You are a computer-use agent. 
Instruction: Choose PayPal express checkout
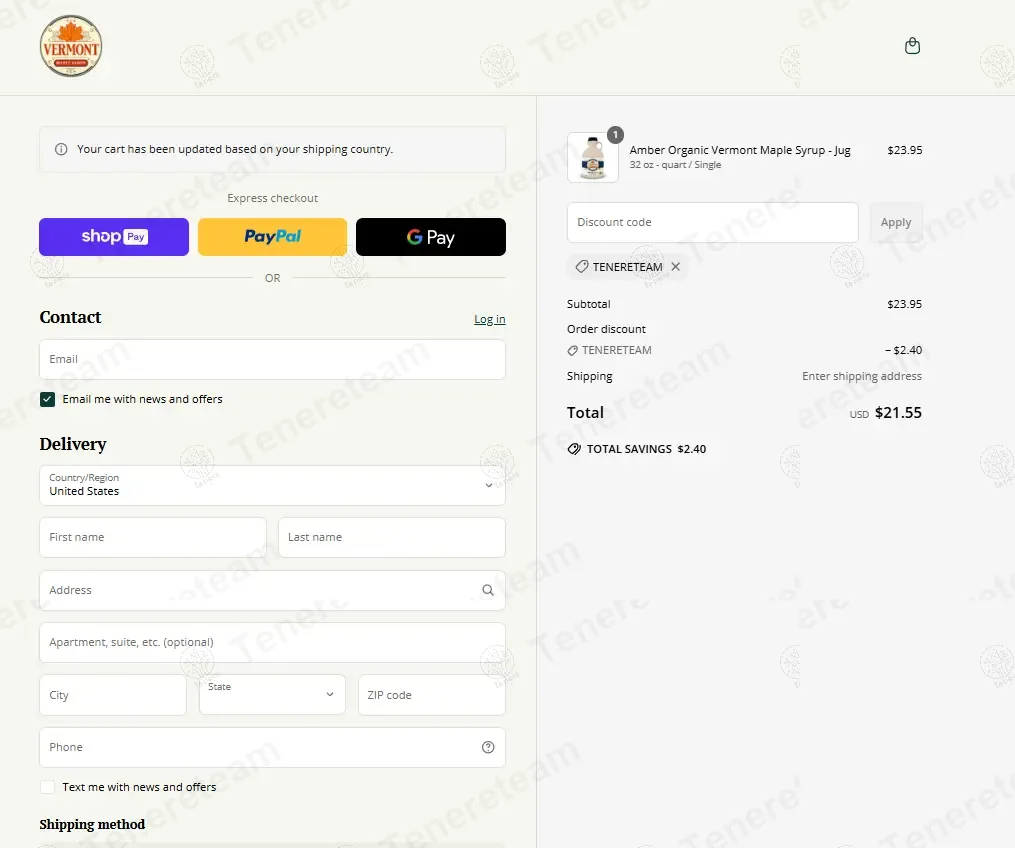(273, 237)
